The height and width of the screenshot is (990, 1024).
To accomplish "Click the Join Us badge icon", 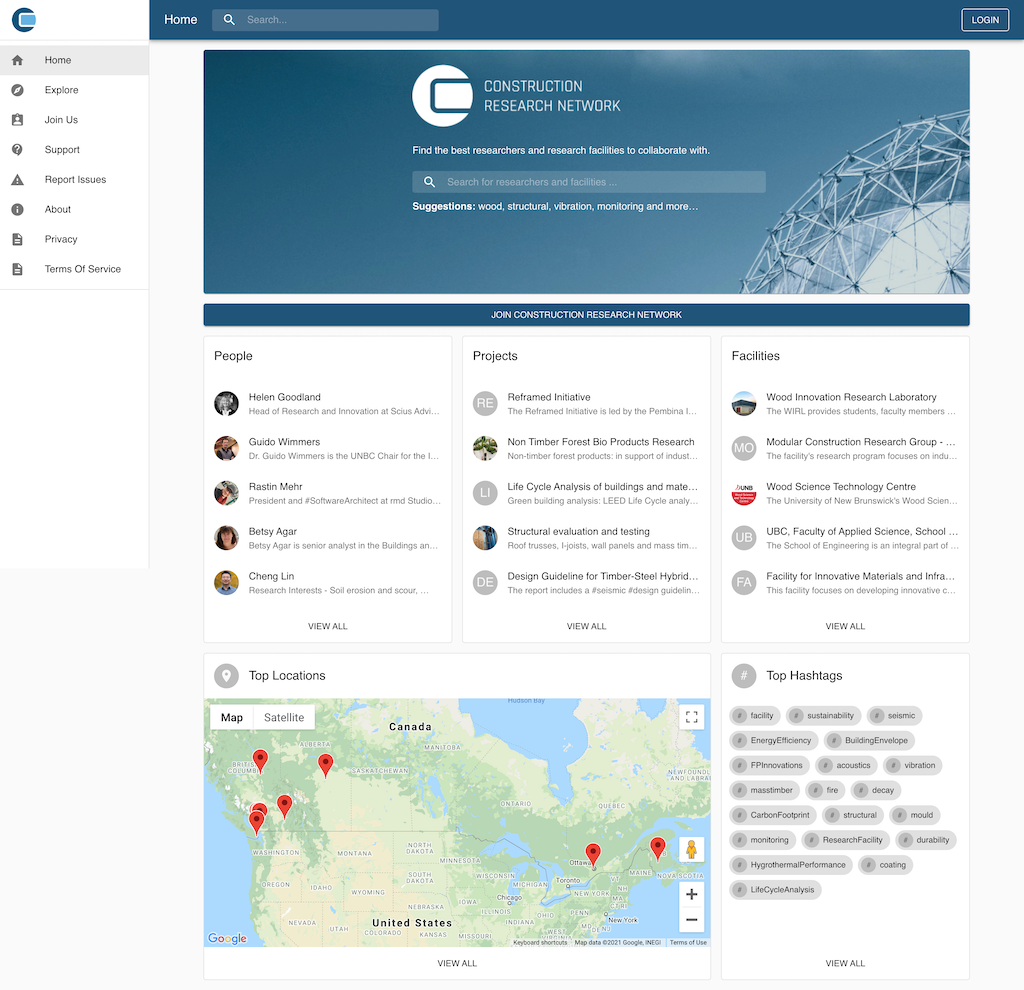I will (x=18, y=120).
